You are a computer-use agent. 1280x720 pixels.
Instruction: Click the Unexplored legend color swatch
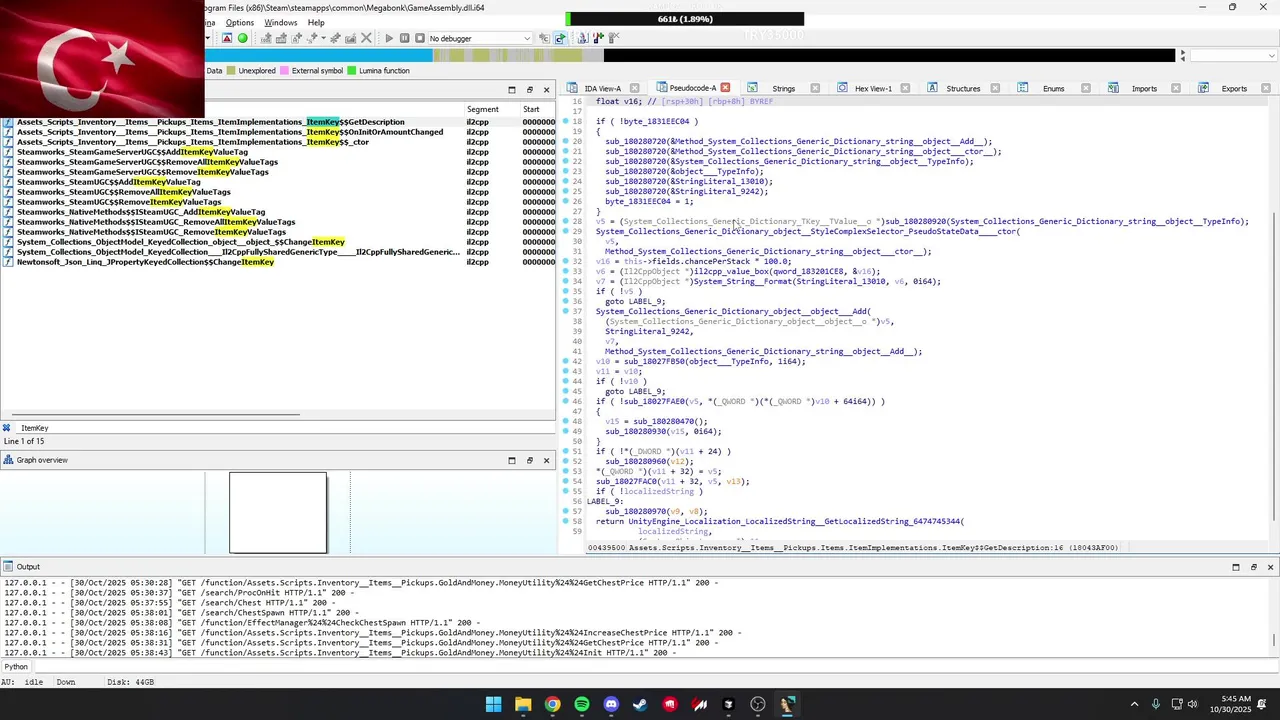pyautogui.click(x=231, y=71)
